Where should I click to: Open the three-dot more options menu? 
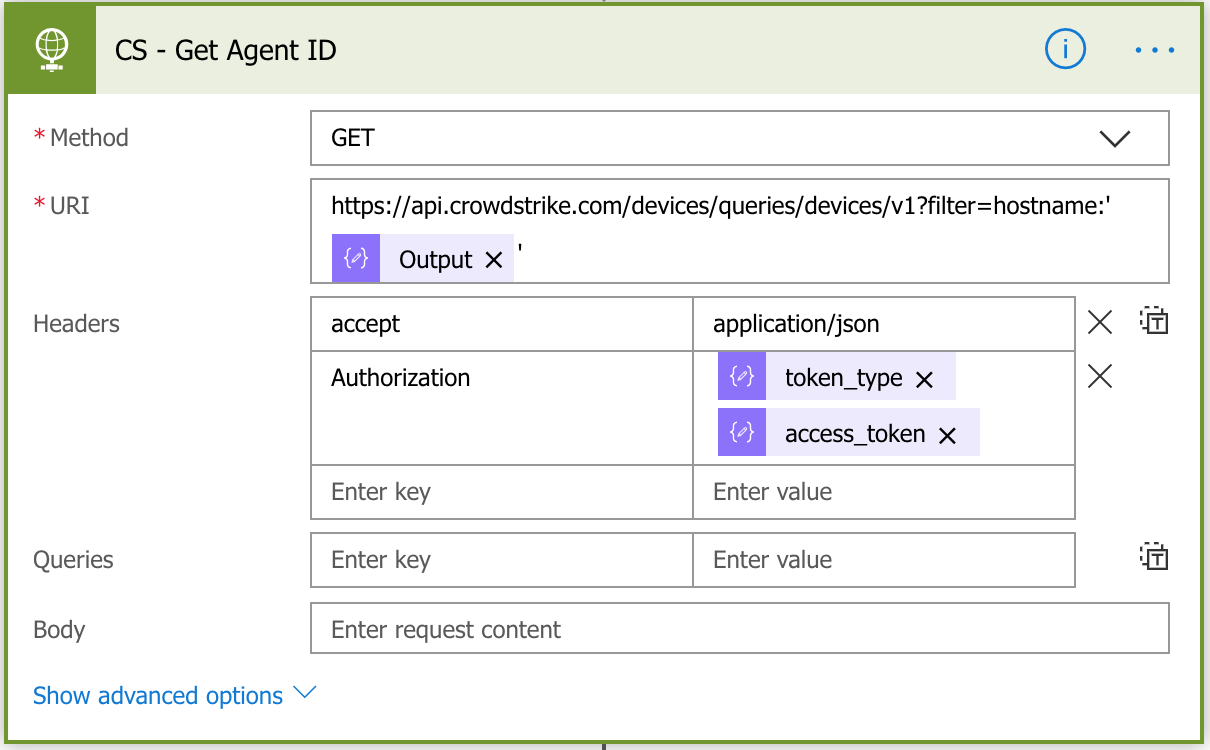pos(1154,49)
